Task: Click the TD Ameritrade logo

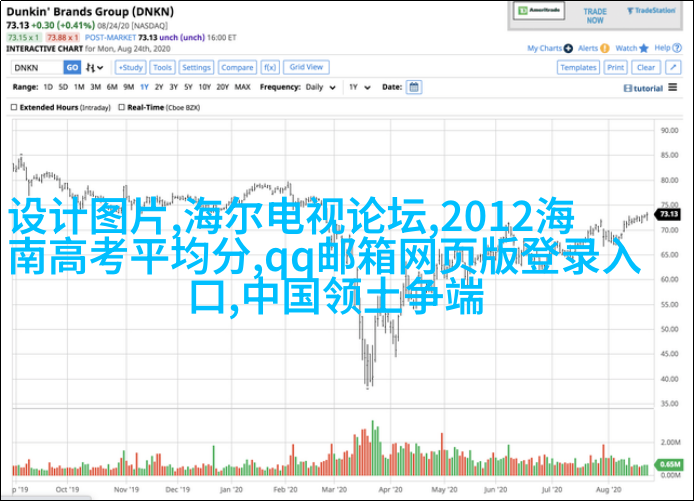Action: click(x=539, y=11)
